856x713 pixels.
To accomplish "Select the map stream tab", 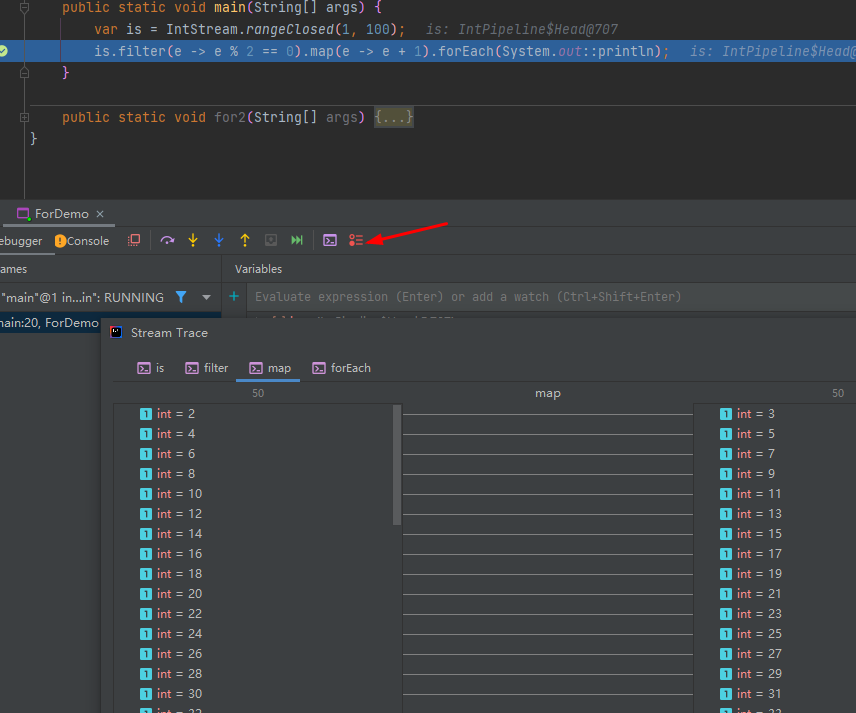I will (270, 368).
